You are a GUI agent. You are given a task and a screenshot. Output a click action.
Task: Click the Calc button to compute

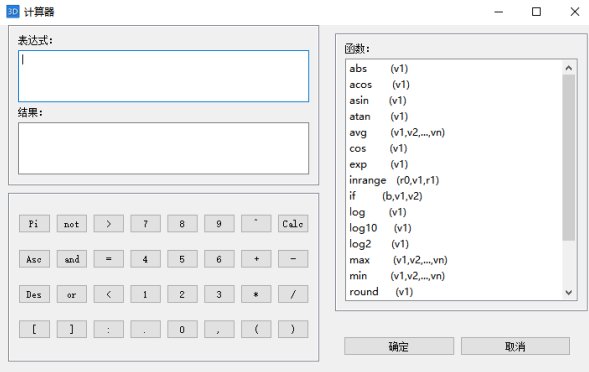click(x=293, y=224)
